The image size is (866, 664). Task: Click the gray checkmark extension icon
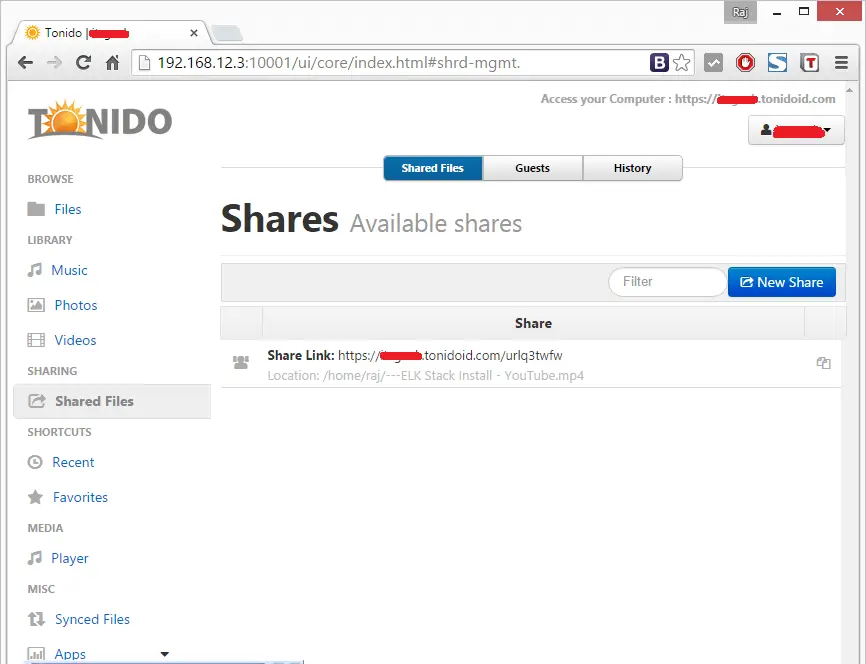click(x=714, y=63)
